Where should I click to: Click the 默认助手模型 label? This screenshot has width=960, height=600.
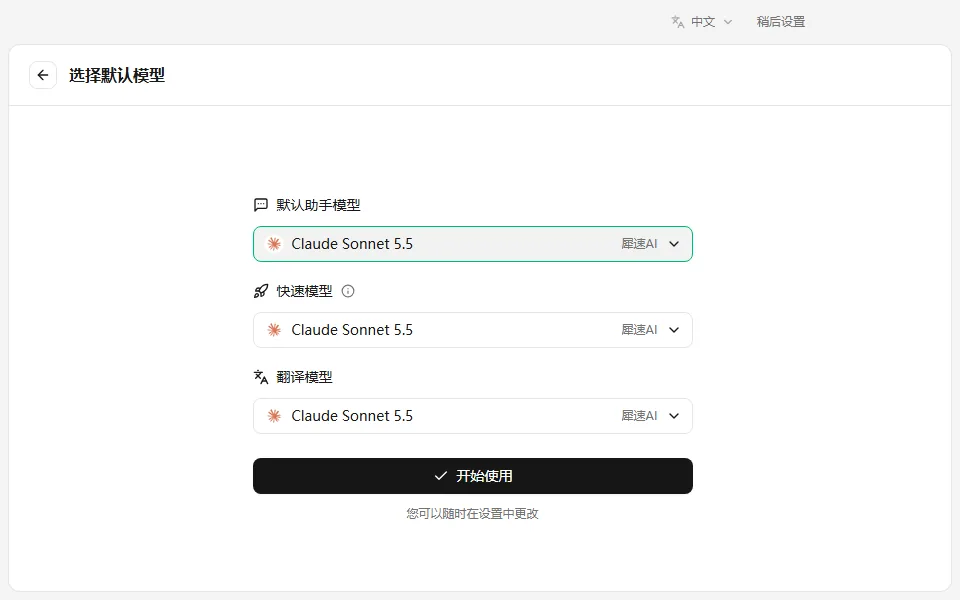318,205
